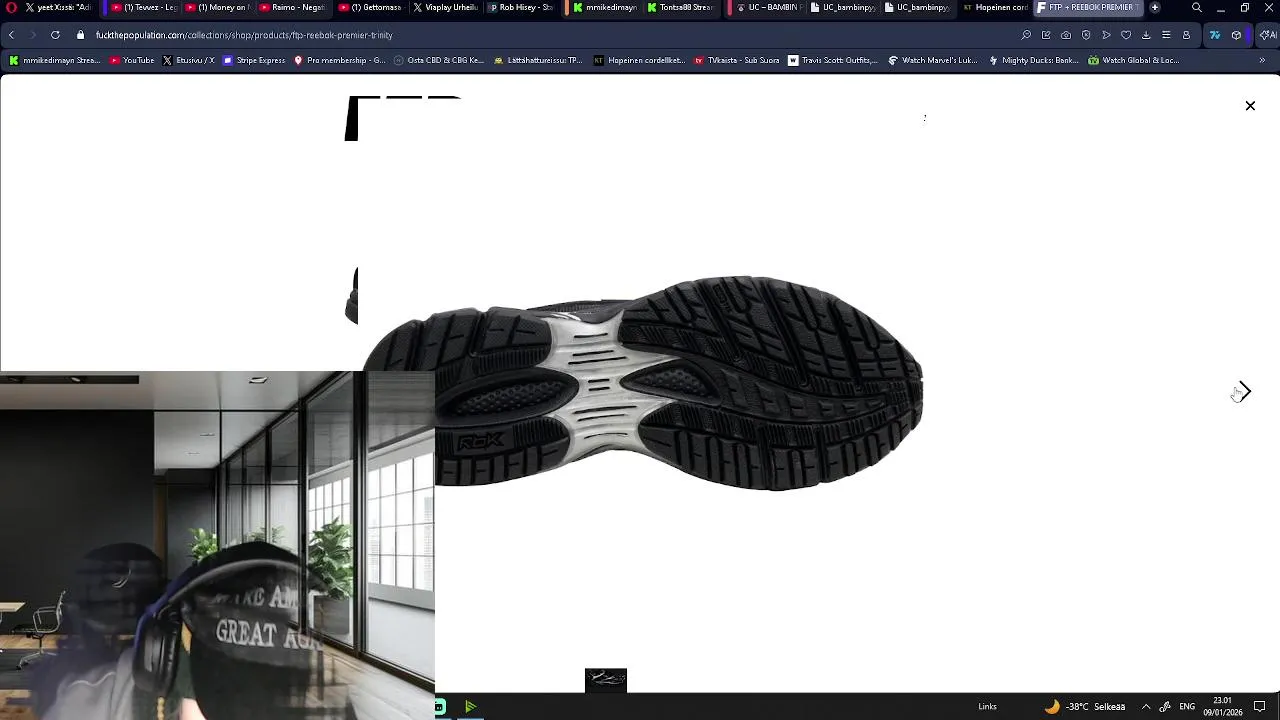Screen dimensions: 1280x720
Task: Switch to the 'Viaplay Urheilu' tab
Action: pyautogui.click(x=445, y=7)
